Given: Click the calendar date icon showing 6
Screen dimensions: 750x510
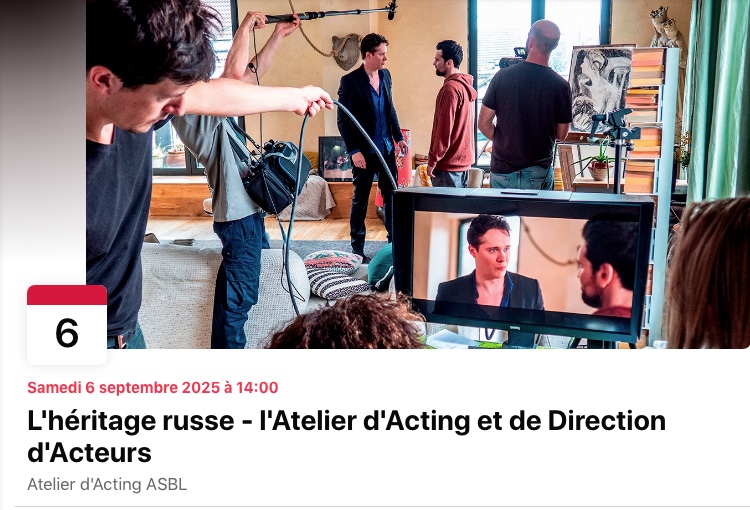Looking at the screenshot, I should point(67,325).
